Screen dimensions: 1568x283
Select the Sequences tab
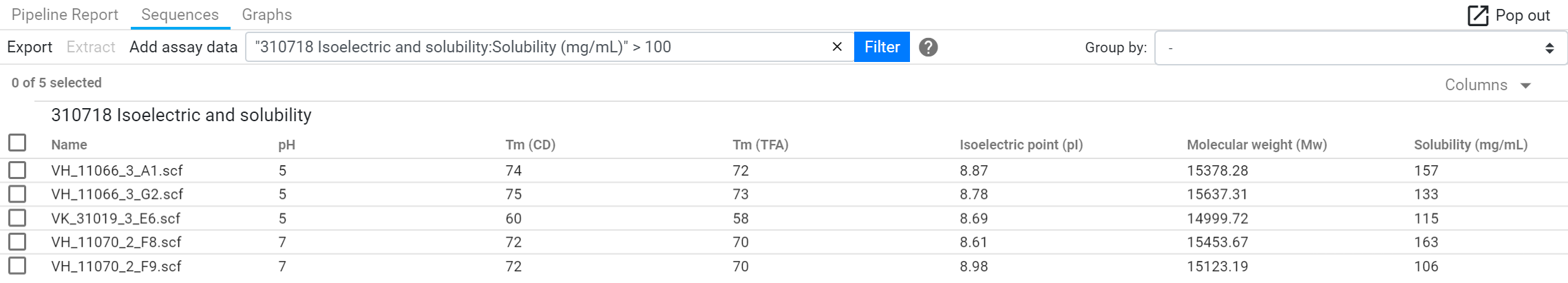[x=180, y=14]
